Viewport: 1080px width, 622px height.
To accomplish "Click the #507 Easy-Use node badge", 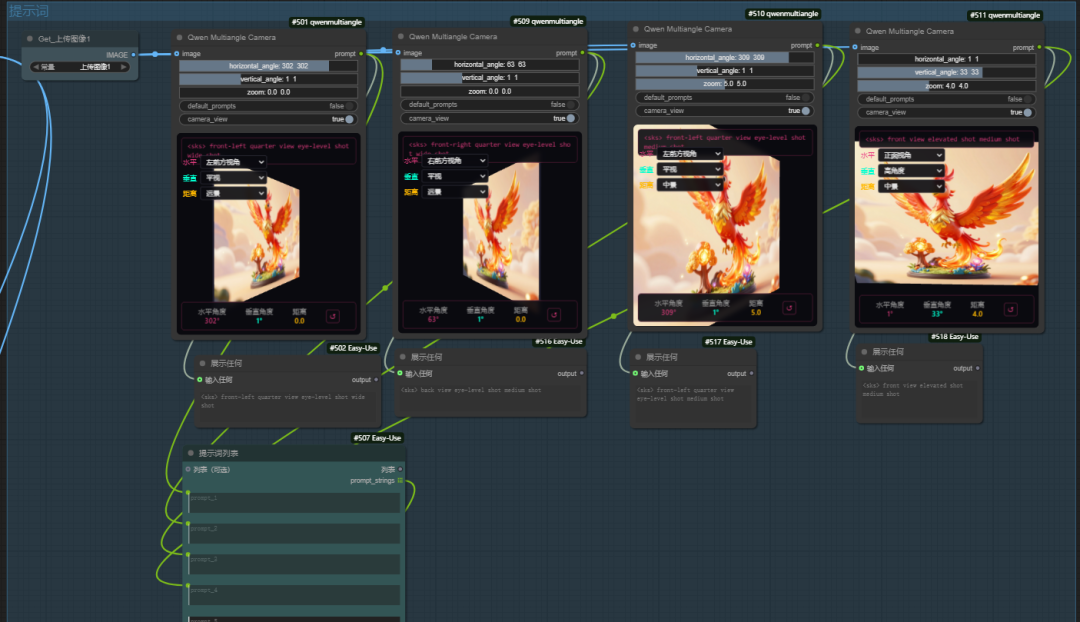I will [x=377, y=438].
